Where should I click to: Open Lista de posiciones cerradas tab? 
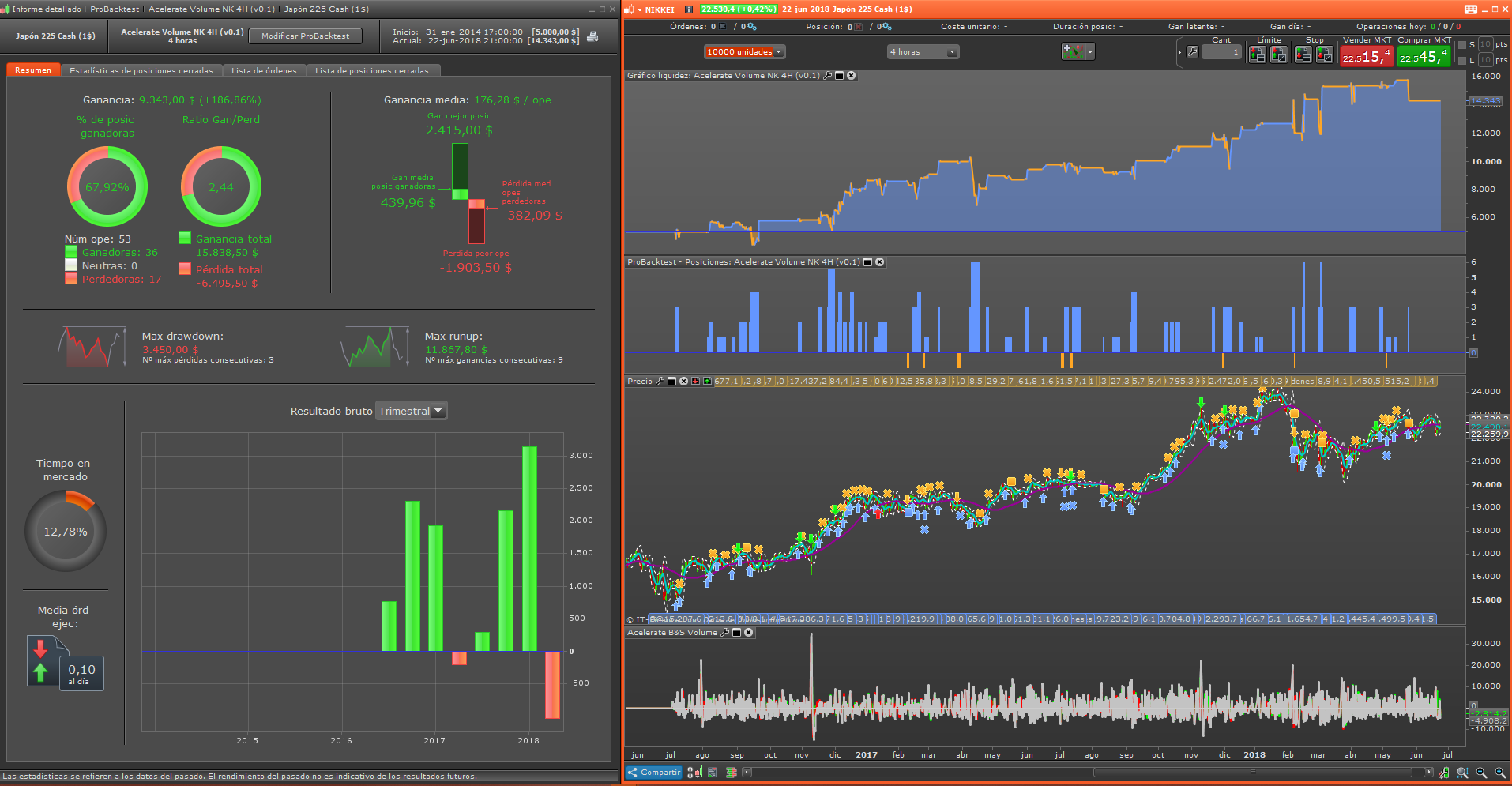click(372, 71)
